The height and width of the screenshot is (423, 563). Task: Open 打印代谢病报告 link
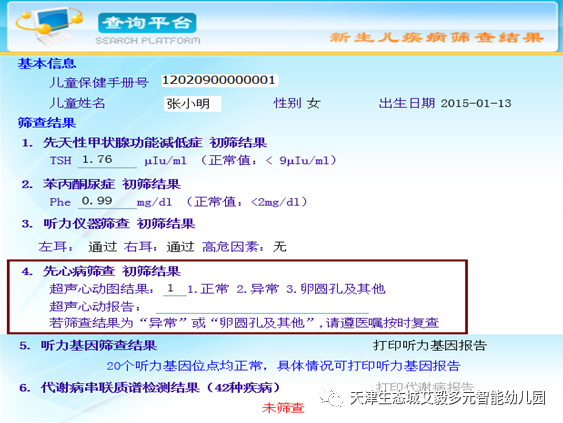pos(425,386)
